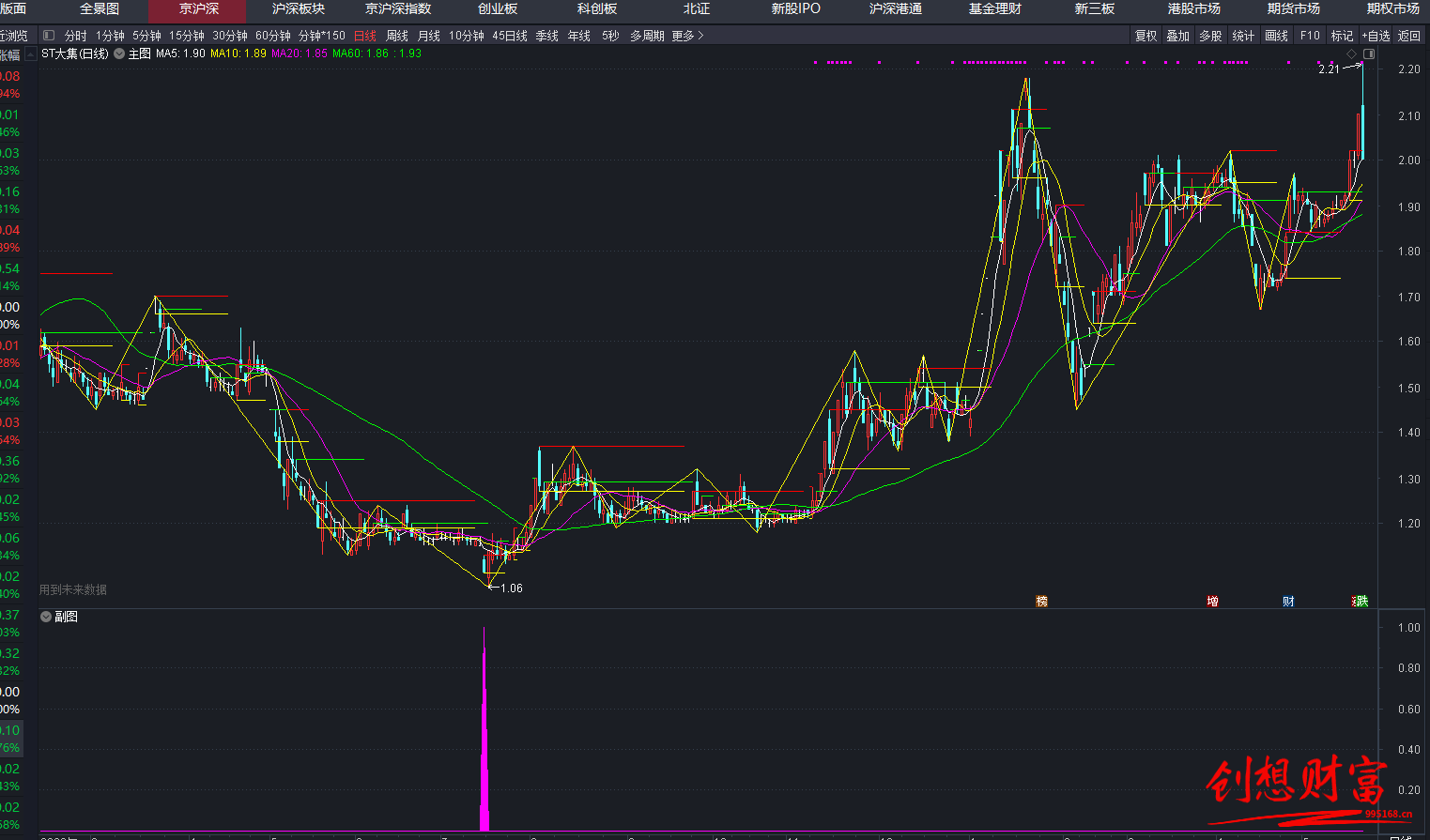
Task: Click the MA10: 1.89 indicator label
Action: click(238, 53)
